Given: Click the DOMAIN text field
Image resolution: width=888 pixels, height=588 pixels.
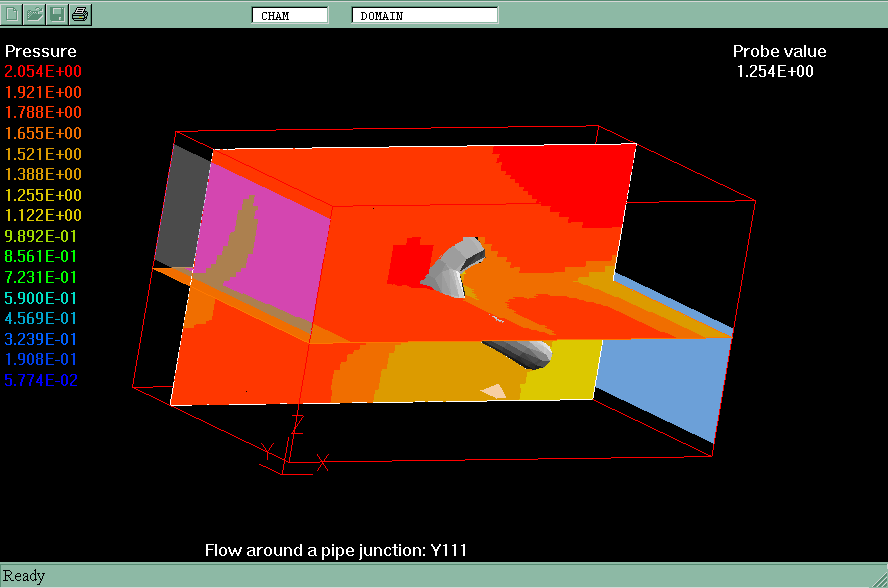Looking at the screenshot, I should pyautogui.click(x=424, y=15).
